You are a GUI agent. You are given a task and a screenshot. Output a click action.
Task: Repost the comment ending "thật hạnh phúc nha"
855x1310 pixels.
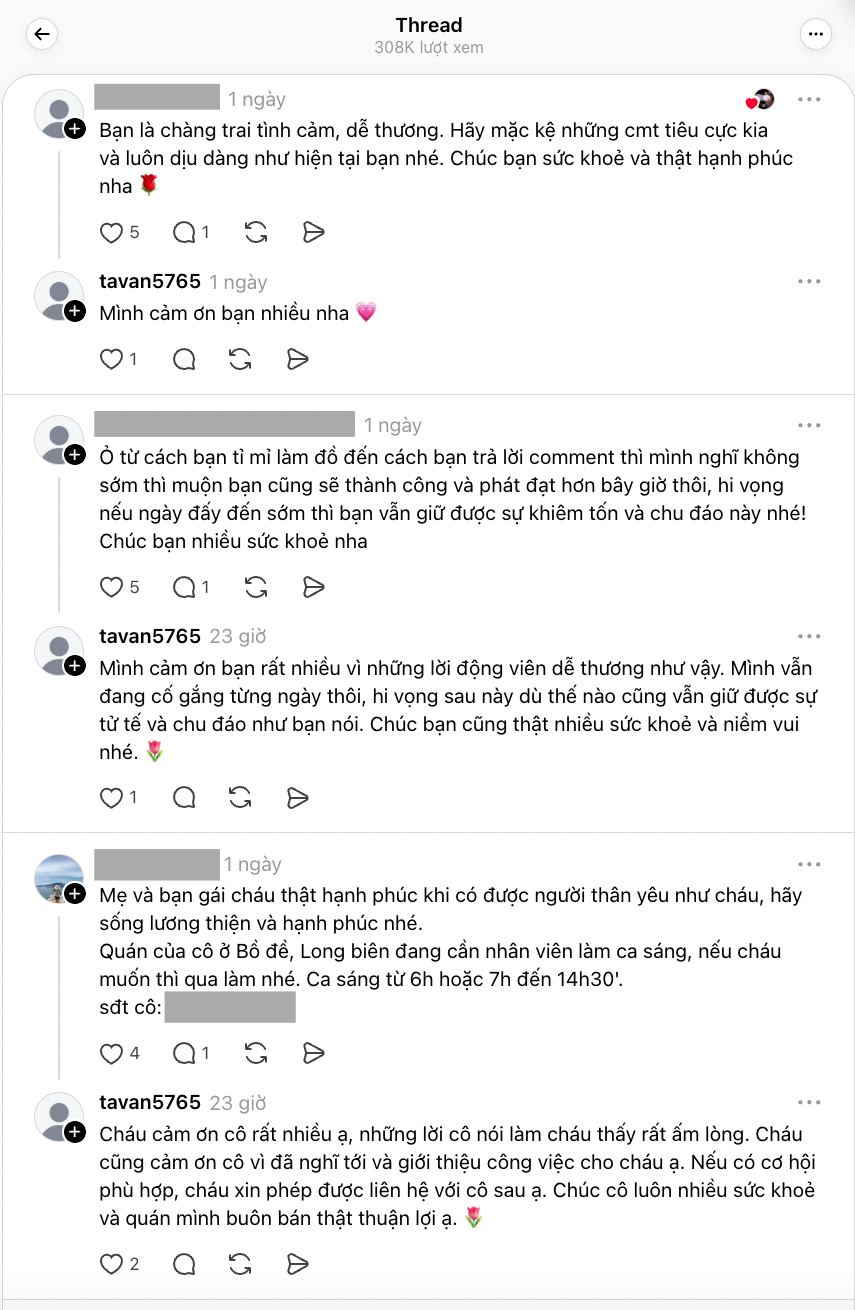[256, 233]
